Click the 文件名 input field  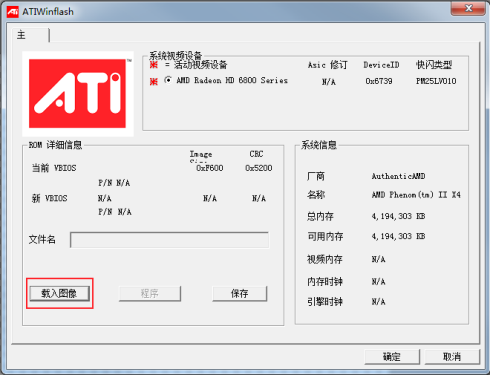[x=169, y=240]
